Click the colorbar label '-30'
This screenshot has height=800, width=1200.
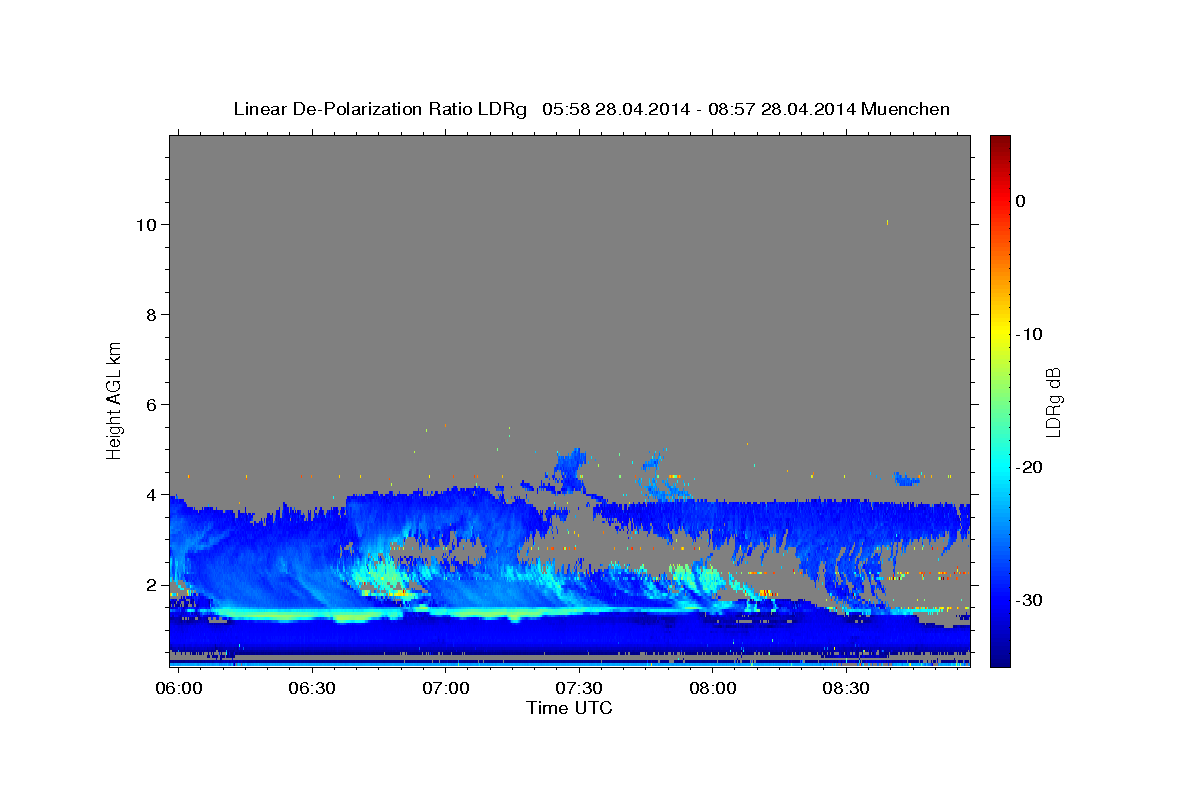coord(1030,600)
